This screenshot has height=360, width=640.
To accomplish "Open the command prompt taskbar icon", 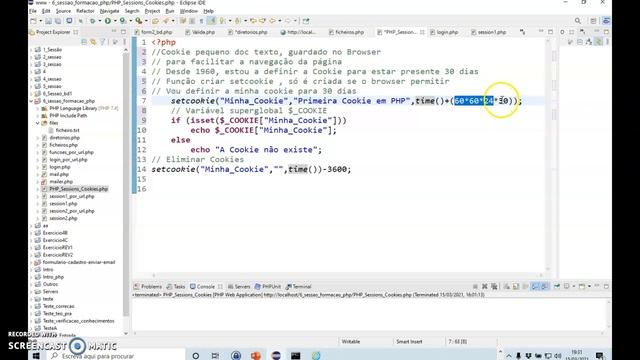I will (x=296, y=356).
